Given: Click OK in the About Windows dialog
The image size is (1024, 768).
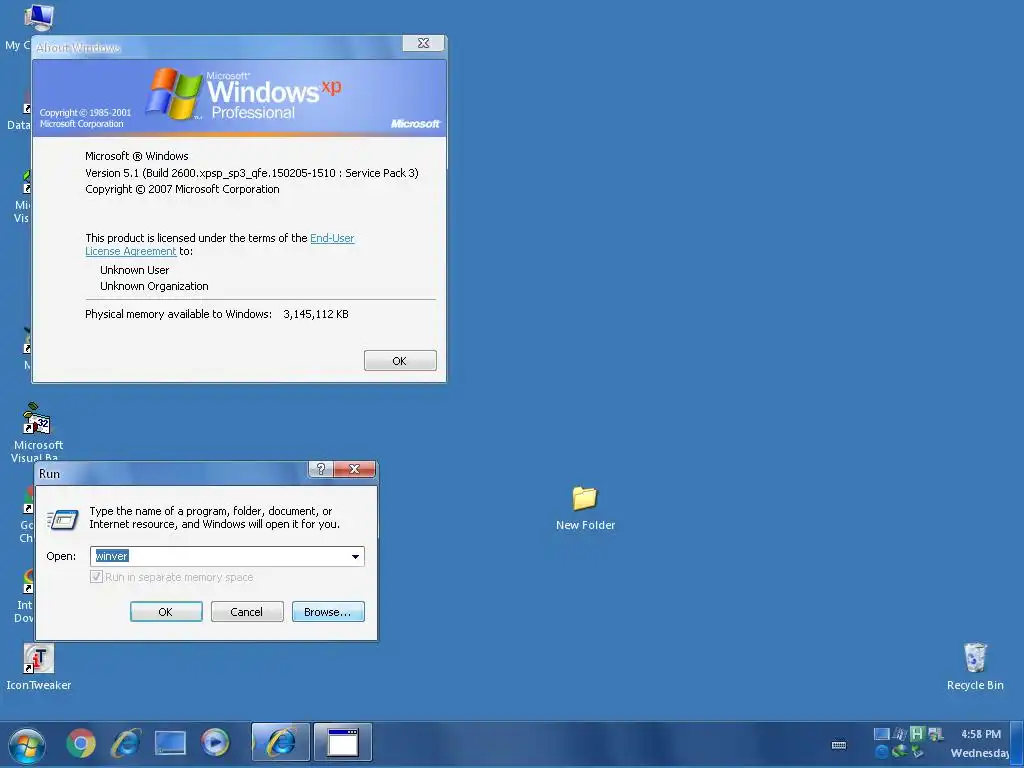Looking at the screenshot, I should coord(400,360).
